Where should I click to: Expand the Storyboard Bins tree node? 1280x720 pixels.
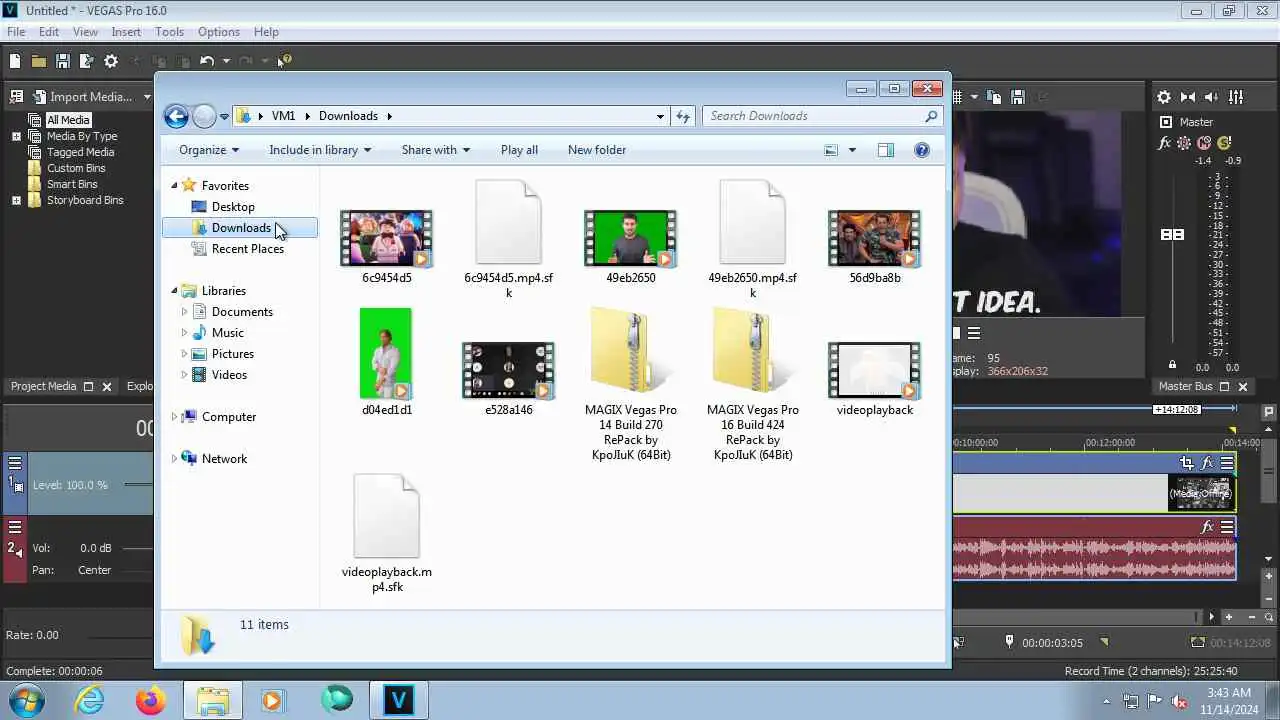click(16, 200)
